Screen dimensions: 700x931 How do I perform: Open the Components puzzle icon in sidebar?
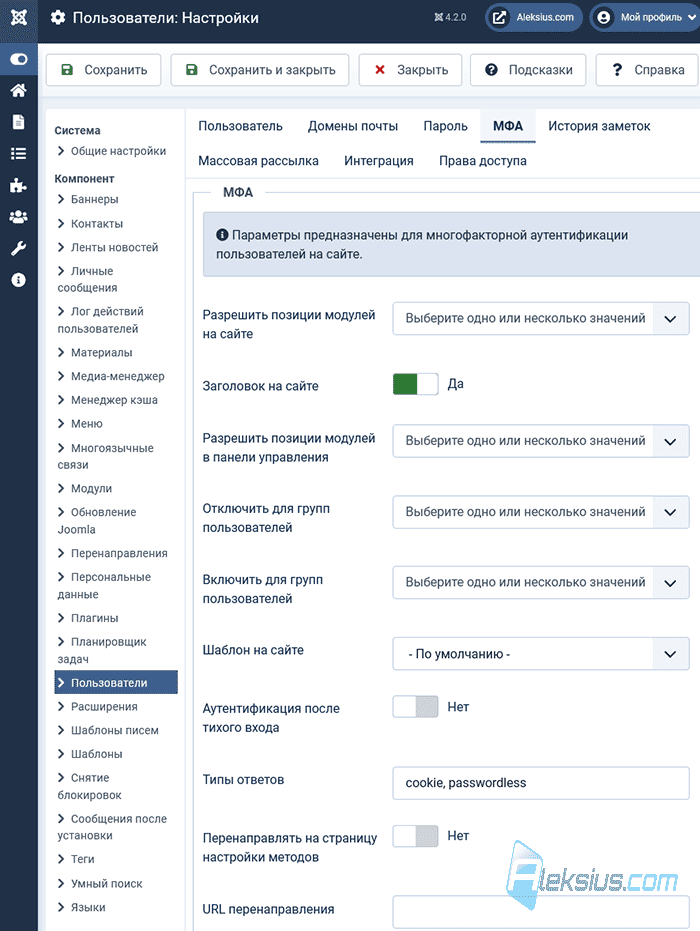click(x=18, y=185)
